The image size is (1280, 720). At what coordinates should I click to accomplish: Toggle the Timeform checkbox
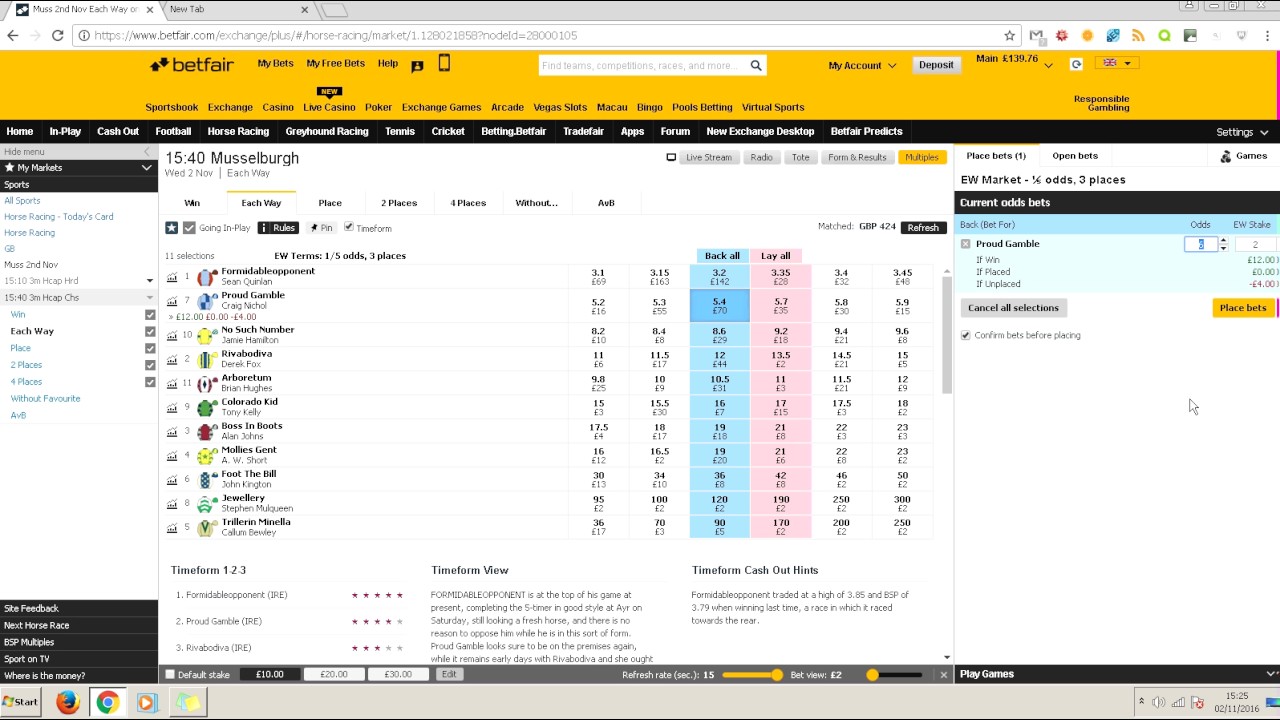click(x=349, y=227)
